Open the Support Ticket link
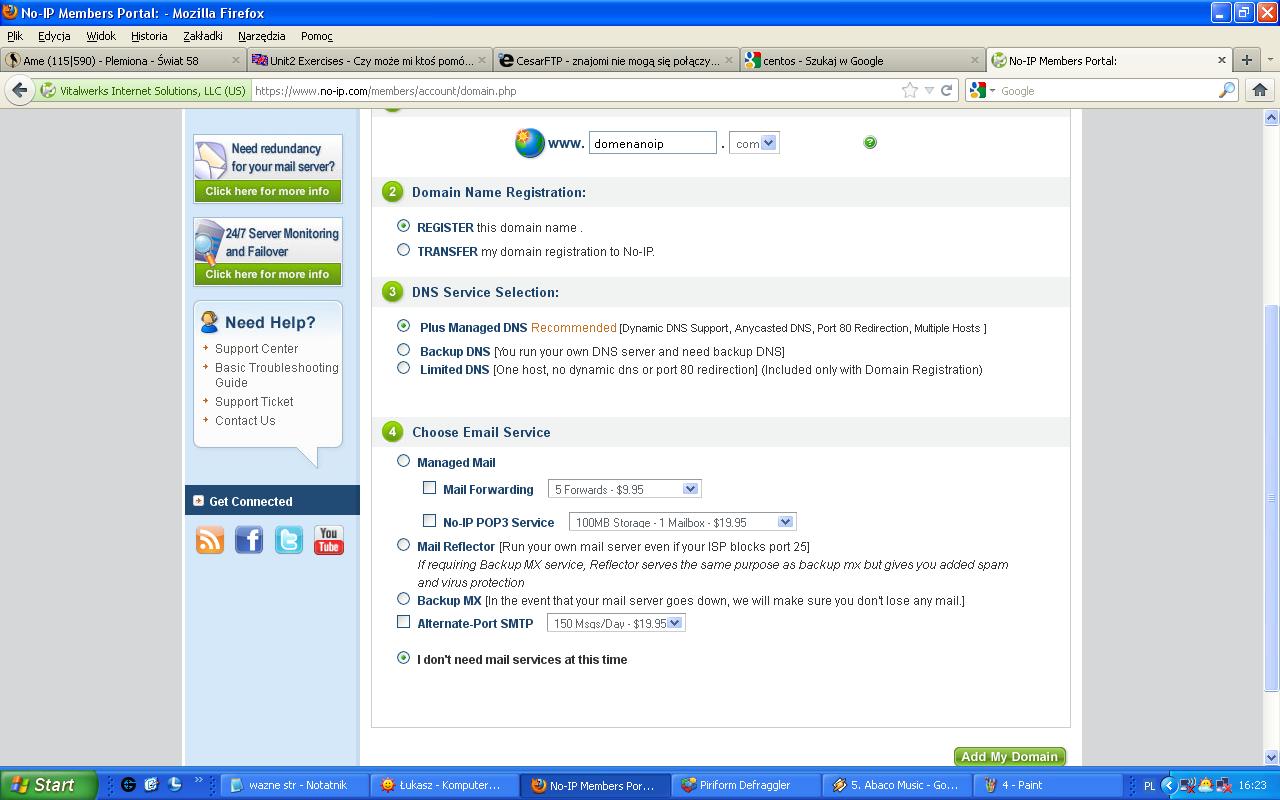 click(254, 402)
